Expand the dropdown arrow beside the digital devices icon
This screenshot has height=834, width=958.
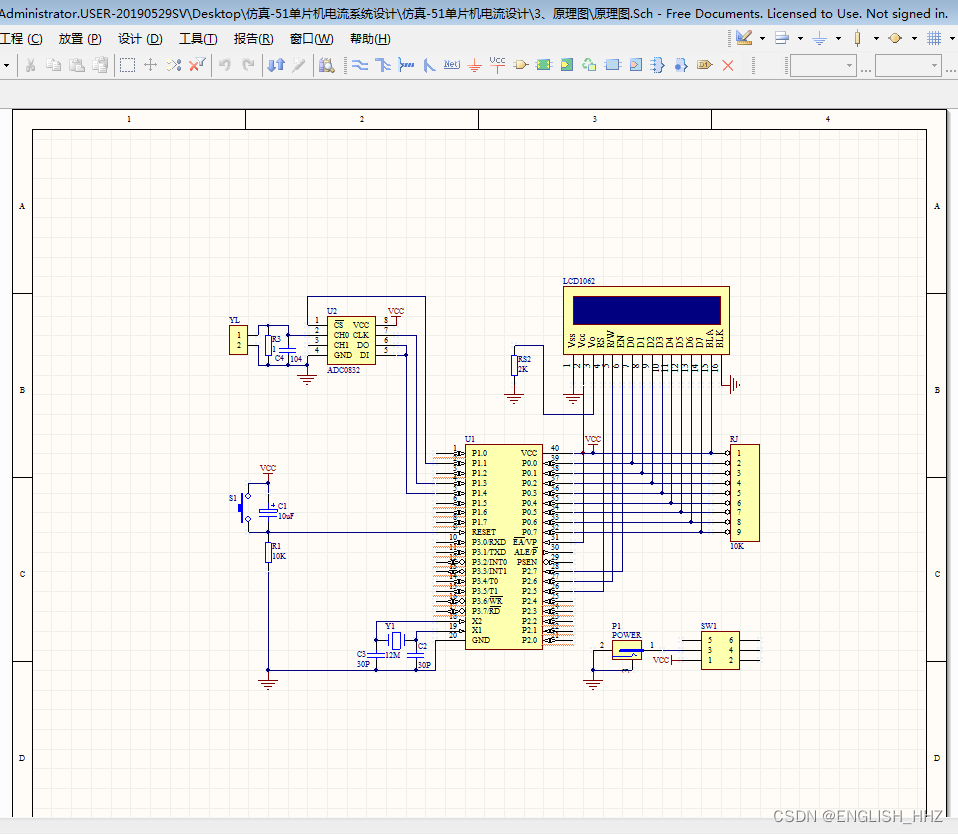[876, 38]
